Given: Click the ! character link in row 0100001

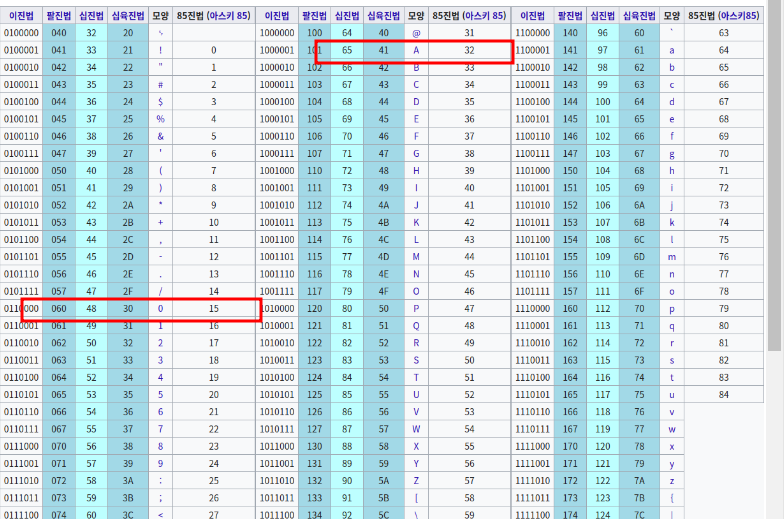Looking at the screenshot, I should point(160,50).
